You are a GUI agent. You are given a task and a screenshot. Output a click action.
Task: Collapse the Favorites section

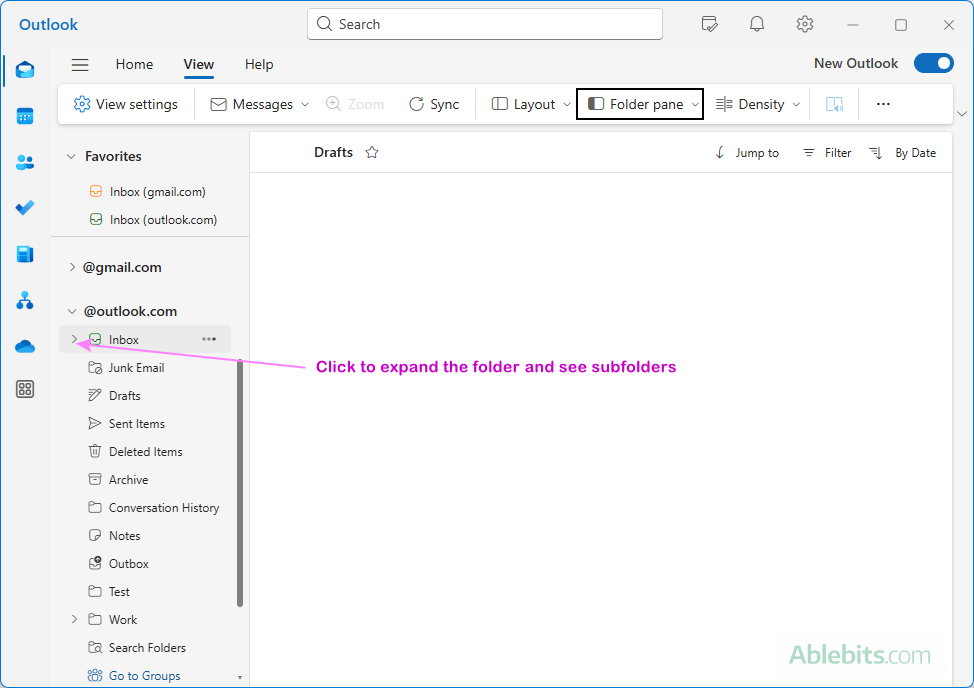click(71, 156)
